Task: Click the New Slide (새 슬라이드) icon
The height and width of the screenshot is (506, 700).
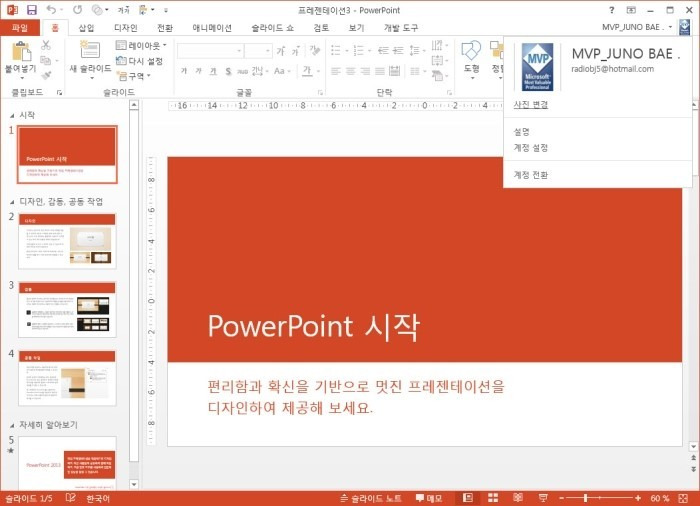Action: point(90,50)
